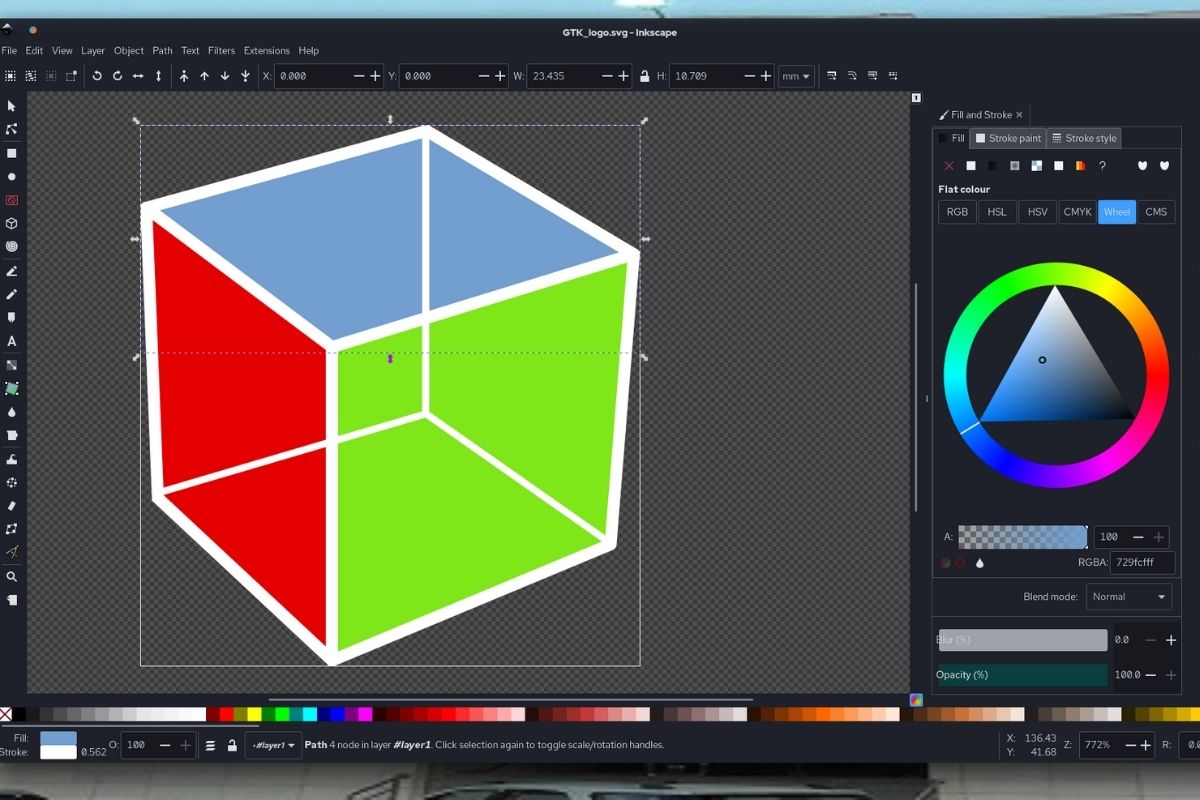Select the Text tool
Image resolution: width=1200 pixels, height=800 pixels.
[x=12, y=341]
